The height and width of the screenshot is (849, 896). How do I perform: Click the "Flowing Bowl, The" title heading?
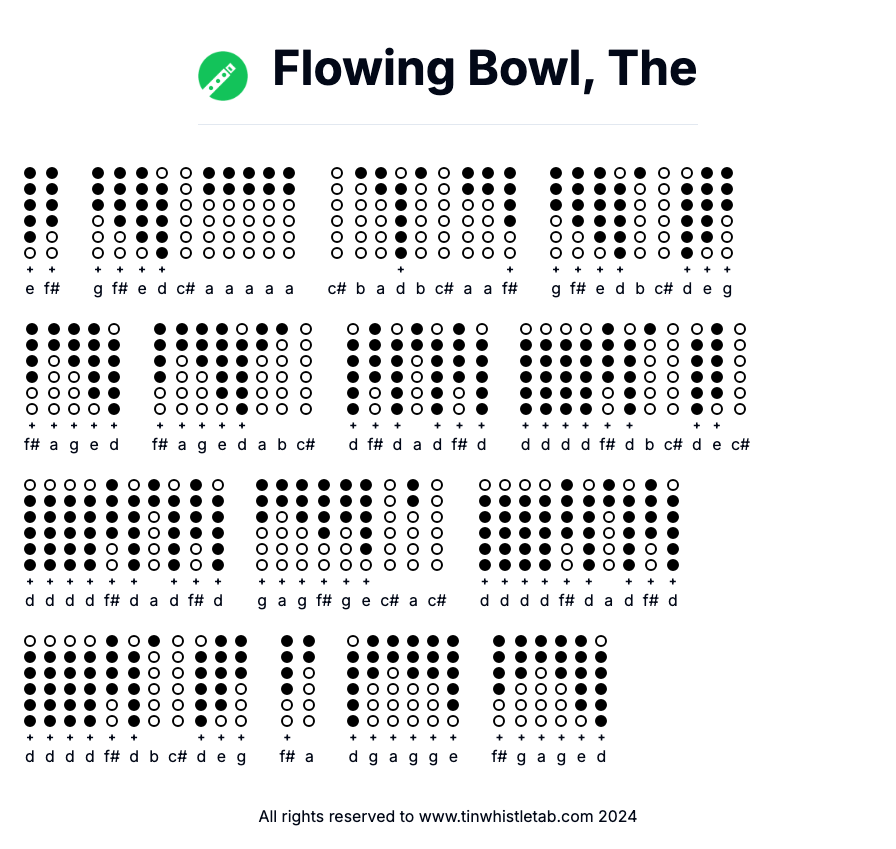click(x=484, y=68)
